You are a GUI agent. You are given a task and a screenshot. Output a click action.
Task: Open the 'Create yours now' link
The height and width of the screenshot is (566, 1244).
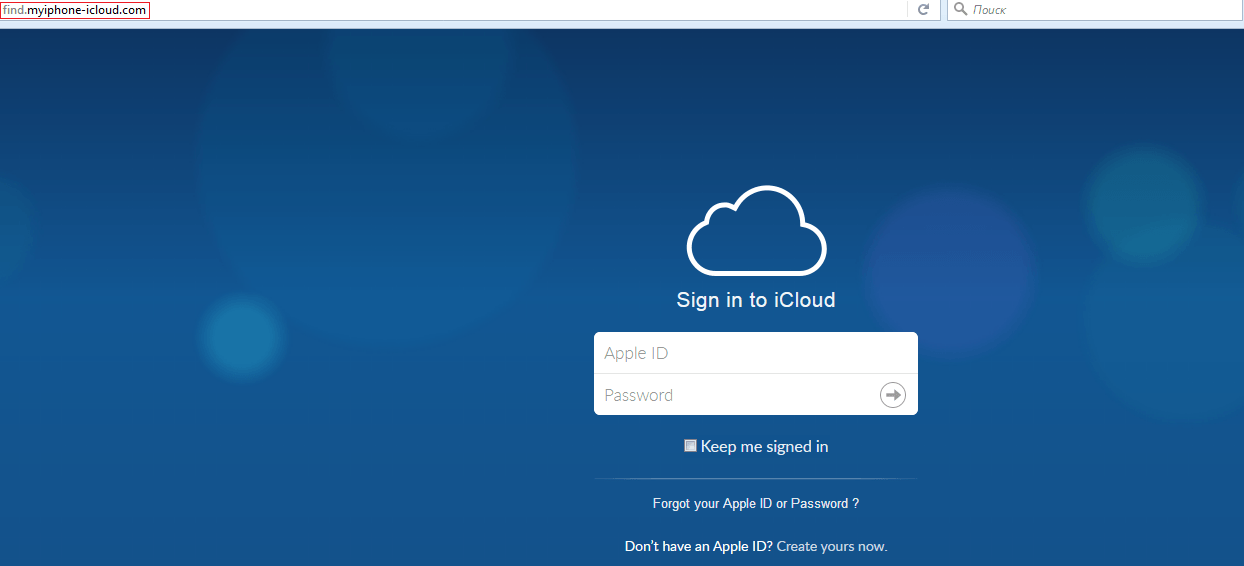831,546
